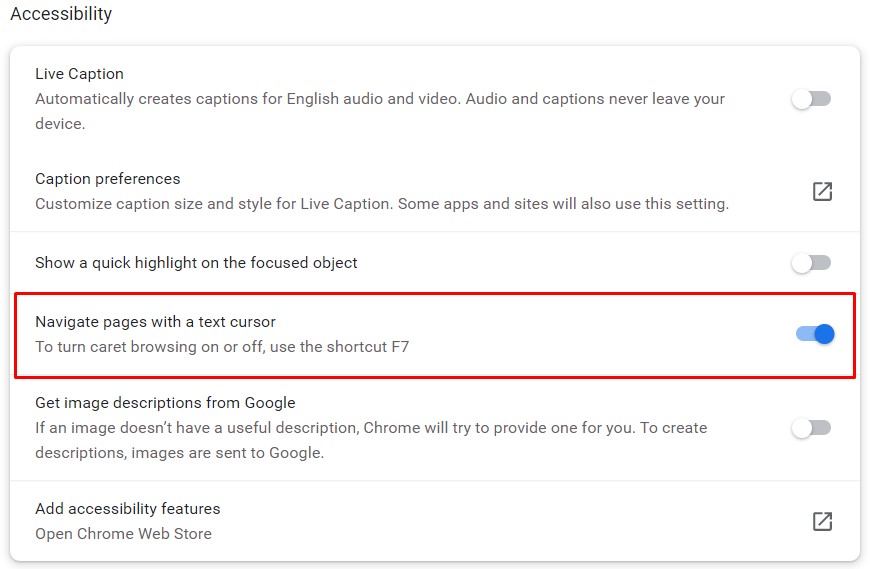Click the caret browsing F7 shortcut description
This screenshot has height=569, width=870.
click(x=222, y=347)
